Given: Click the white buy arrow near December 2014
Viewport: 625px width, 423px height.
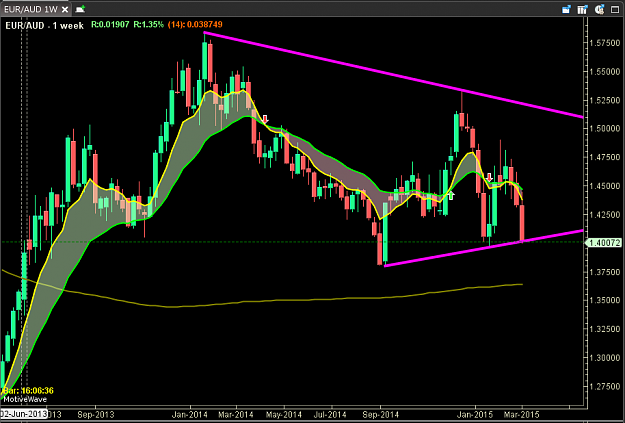Looking at the screenshot, I should click(x=451, y=195).
